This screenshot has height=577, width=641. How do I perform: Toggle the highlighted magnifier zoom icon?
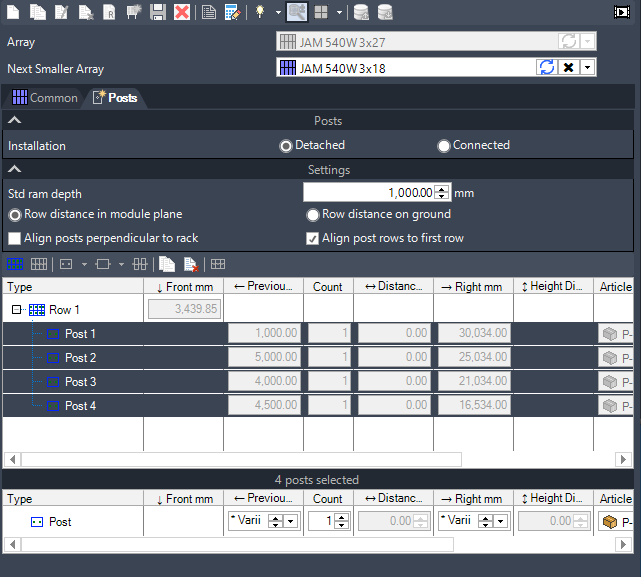[297, 11]
